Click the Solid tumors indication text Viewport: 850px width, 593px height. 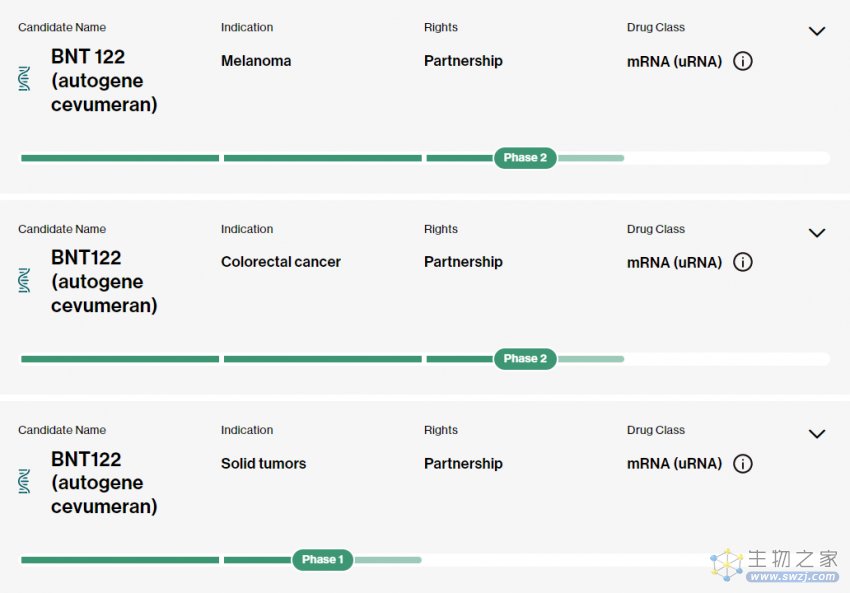click(263, 463)
